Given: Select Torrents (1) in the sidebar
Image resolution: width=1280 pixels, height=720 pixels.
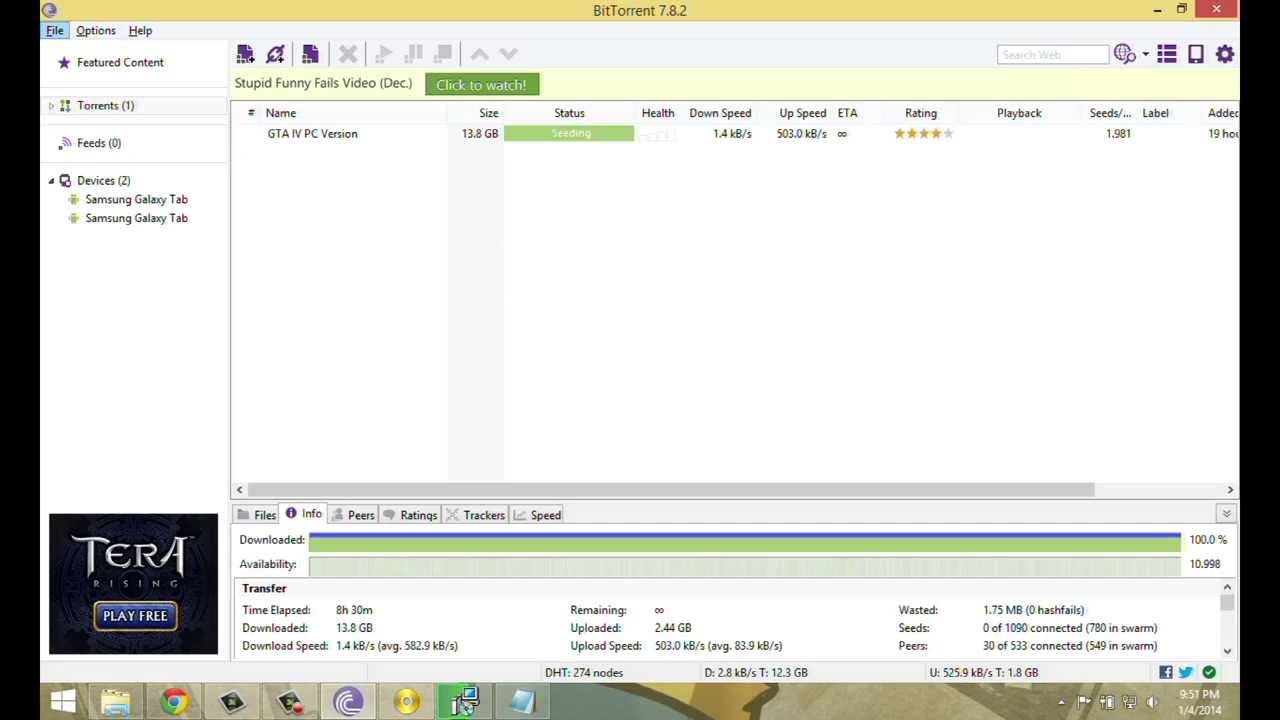Looking at the screenshot, I should pyautogui.click(x=105, y=105).
